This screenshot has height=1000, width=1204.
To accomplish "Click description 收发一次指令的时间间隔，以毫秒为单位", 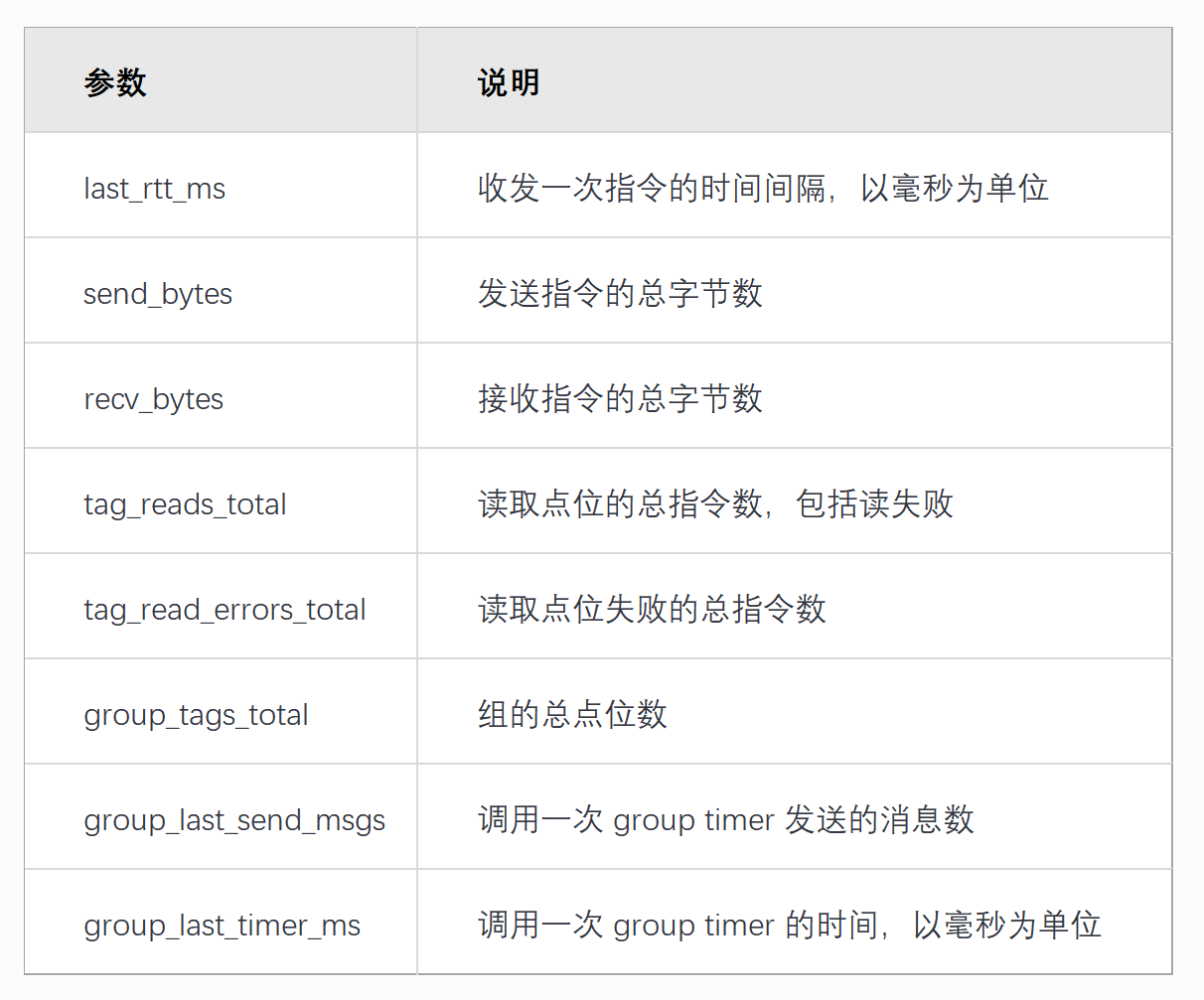I will pos(763,189).
